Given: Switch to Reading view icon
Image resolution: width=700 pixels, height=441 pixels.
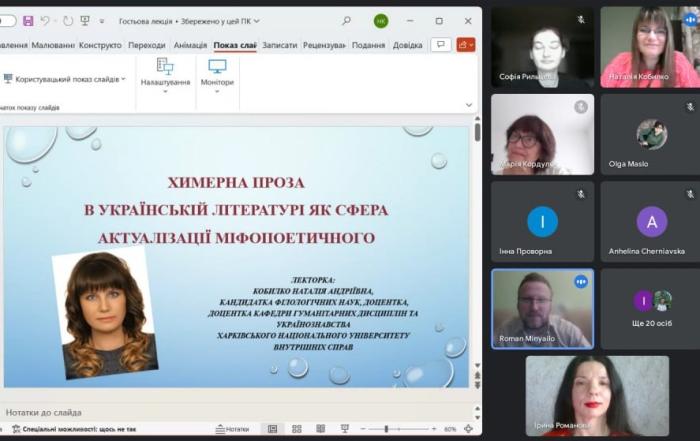Looking at the screenshot, I should click(x=321, y=429).
